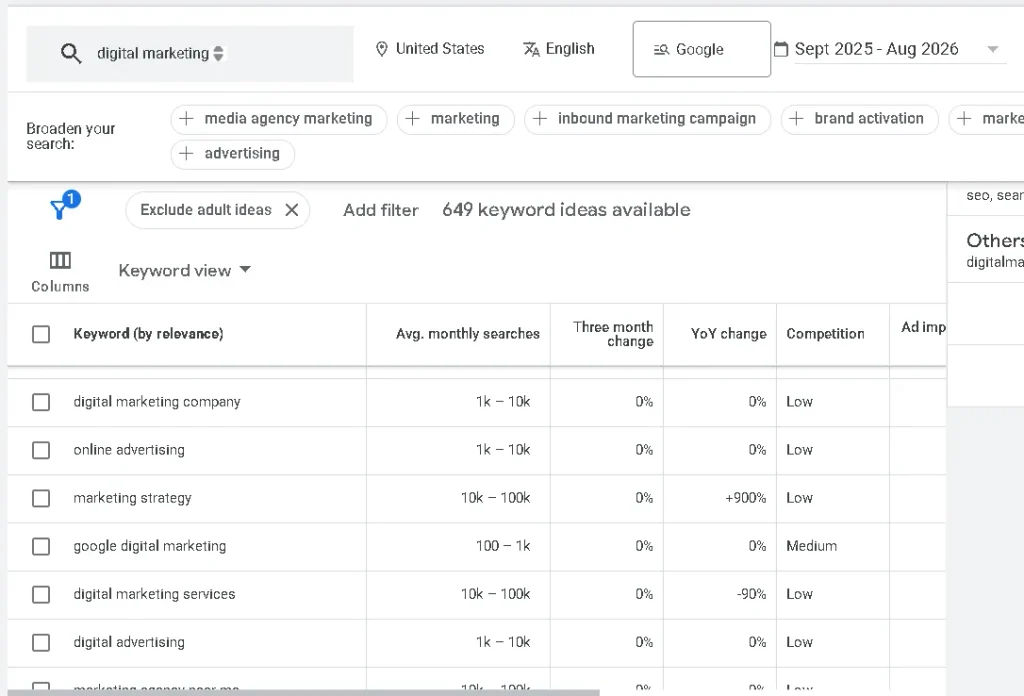Viewport: 1024px width, 696px height.
Task: Click keyword digital advertising
Action: coord(129,642)
